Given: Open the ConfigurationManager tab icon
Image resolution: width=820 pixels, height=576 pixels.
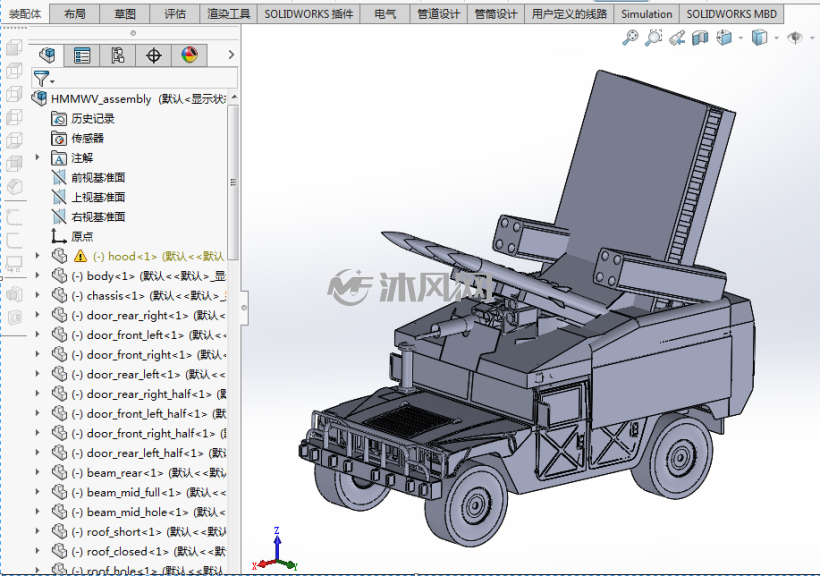Looking at the screenshot, I should (x=118, y=55).
